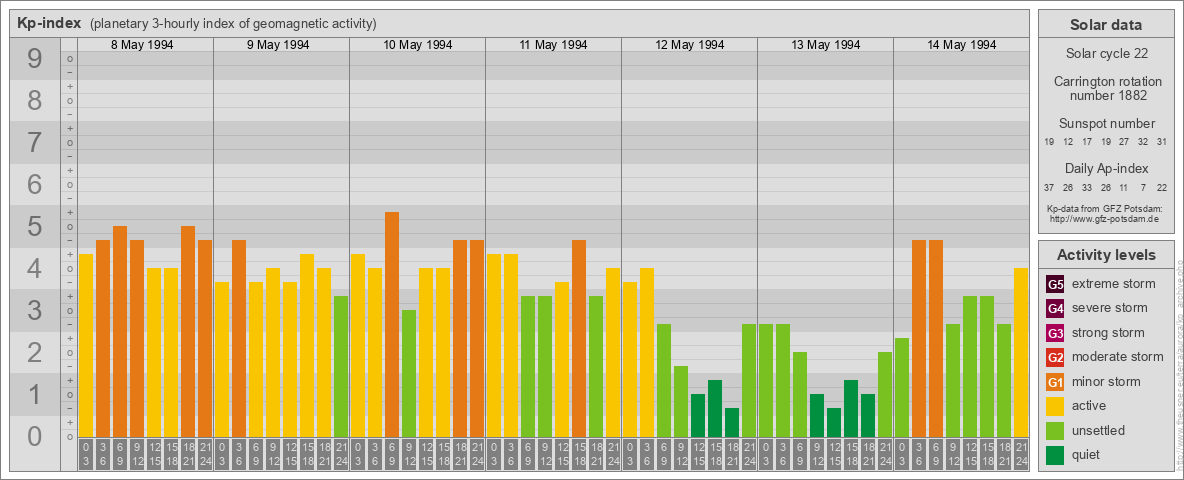Click the large Kp scale number 0

[x=35, y=436]
